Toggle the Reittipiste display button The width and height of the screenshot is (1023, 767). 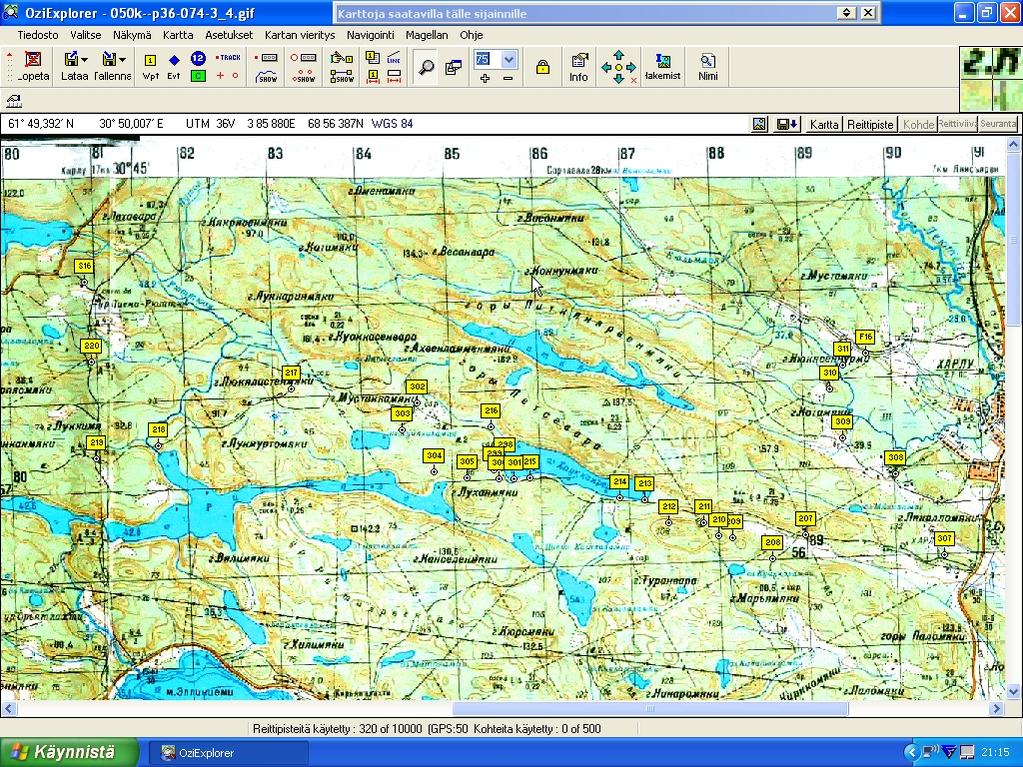(x=870, y=124)
